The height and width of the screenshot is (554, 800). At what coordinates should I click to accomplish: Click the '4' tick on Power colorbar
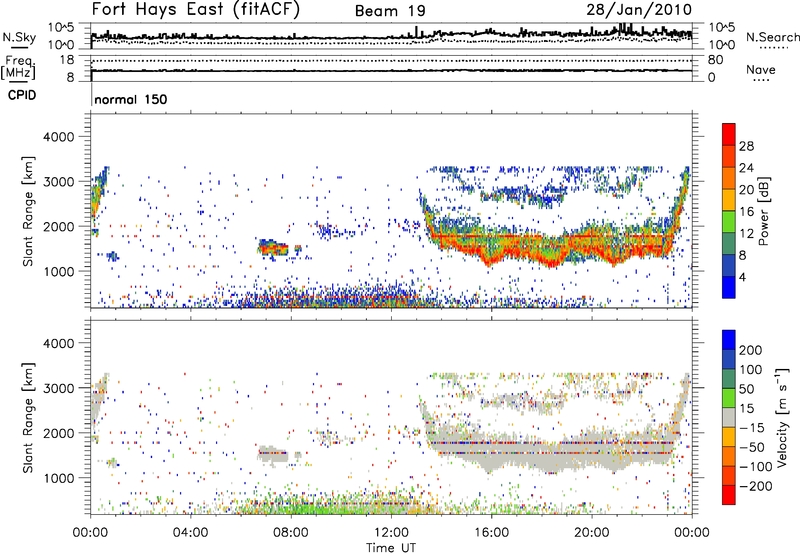pyautogui.click(x=743, y=277)
